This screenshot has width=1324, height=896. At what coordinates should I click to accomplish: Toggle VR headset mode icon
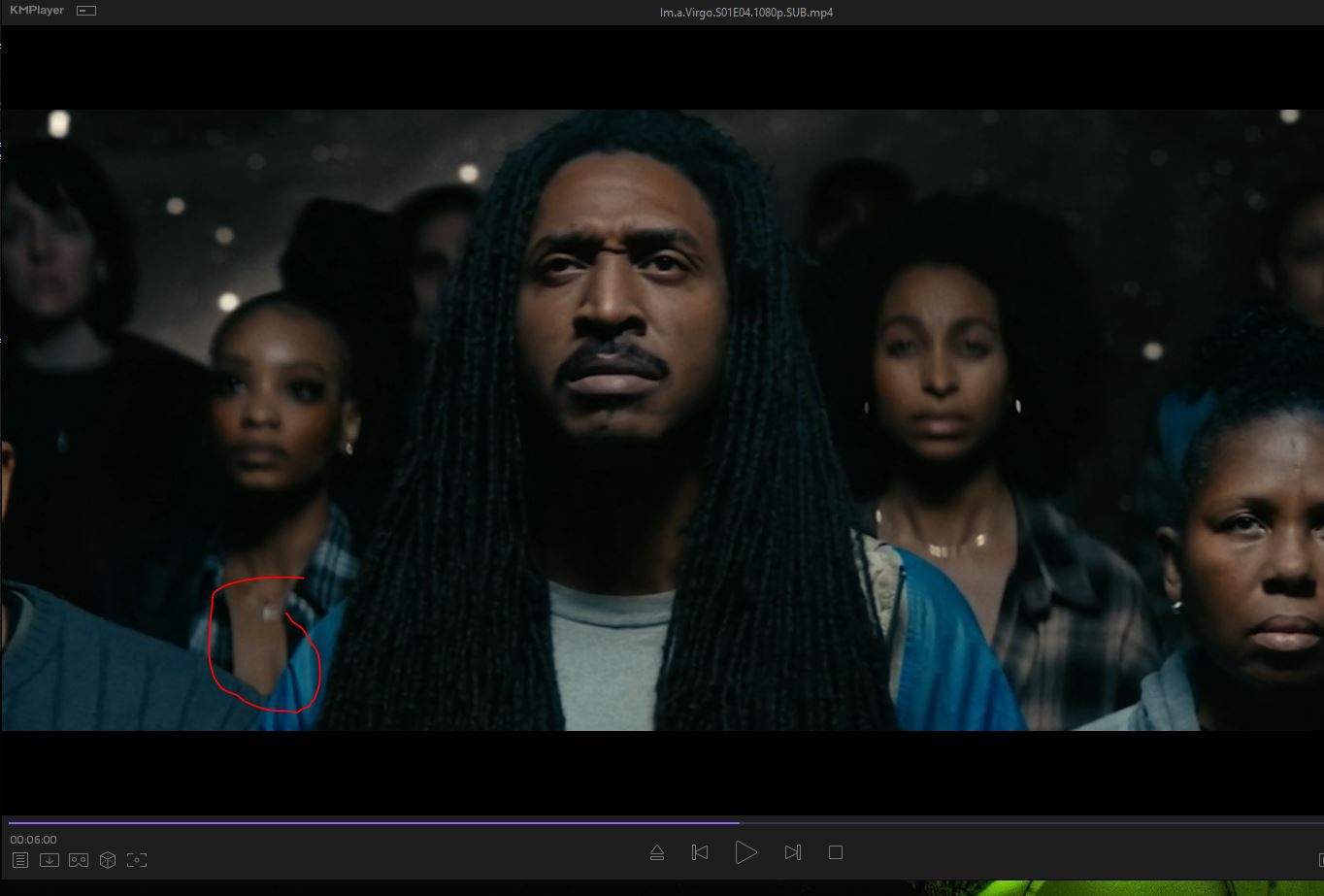pyautogui.click(x=79, y=860)
